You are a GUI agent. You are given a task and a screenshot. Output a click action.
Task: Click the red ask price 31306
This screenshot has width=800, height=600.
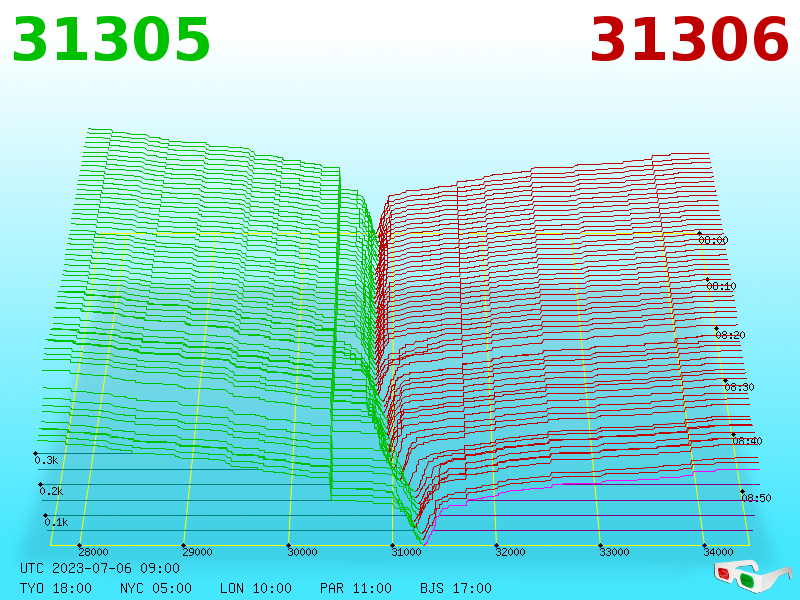(689, 39)
